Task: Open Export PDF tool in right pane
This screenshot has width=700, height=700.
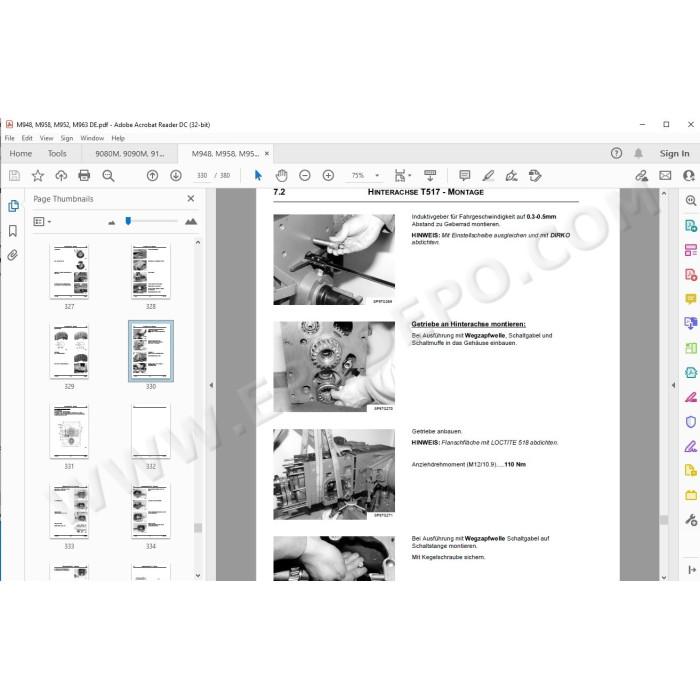Action: tap(691, 225)
